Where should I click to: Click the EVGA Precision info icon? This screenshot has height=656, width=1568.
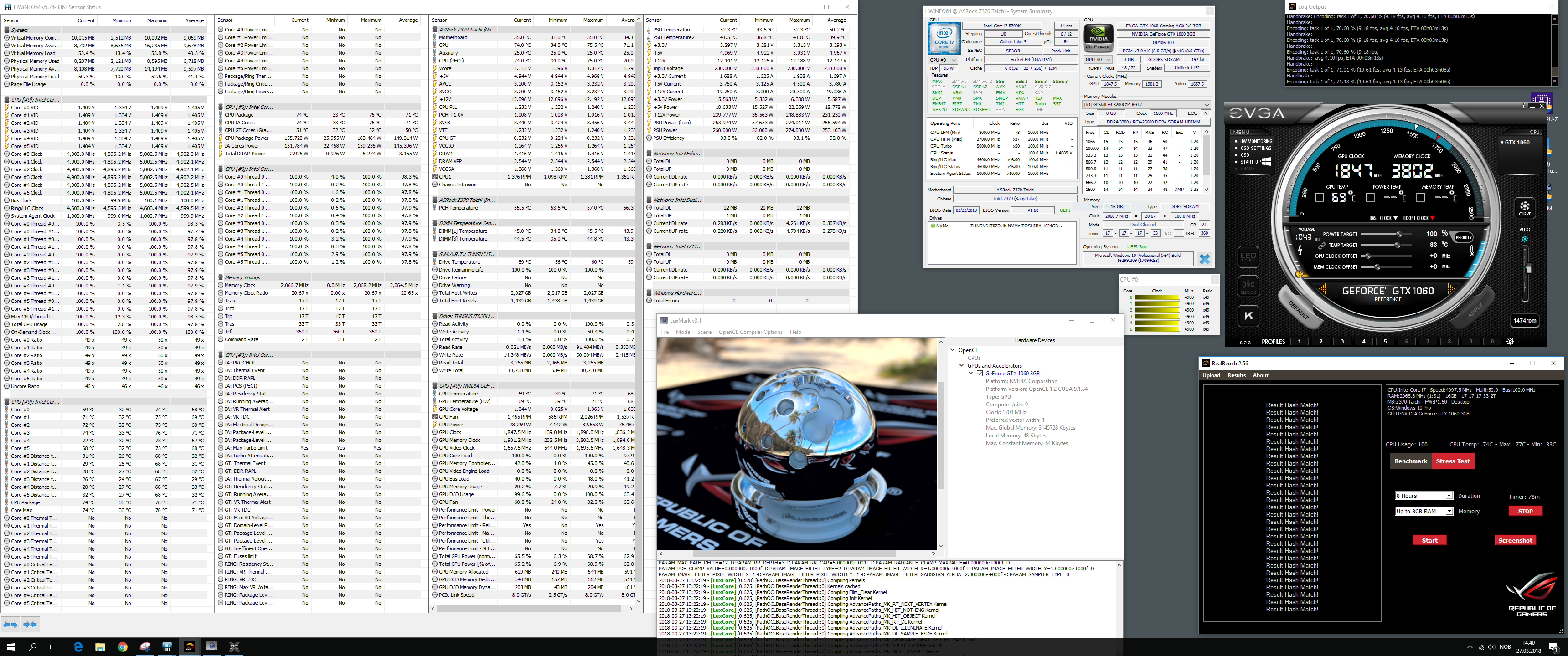point(1524,106)
